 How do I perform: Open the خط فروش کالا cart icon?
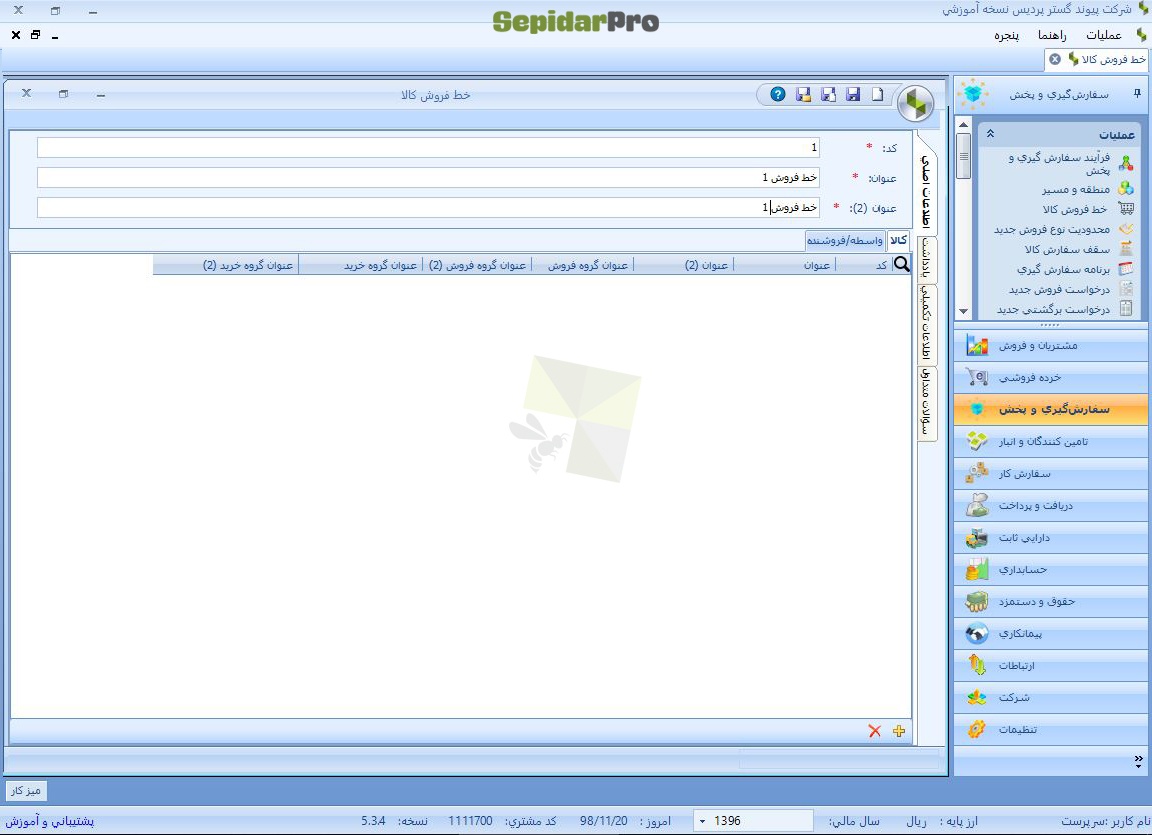click(1126, 209)
